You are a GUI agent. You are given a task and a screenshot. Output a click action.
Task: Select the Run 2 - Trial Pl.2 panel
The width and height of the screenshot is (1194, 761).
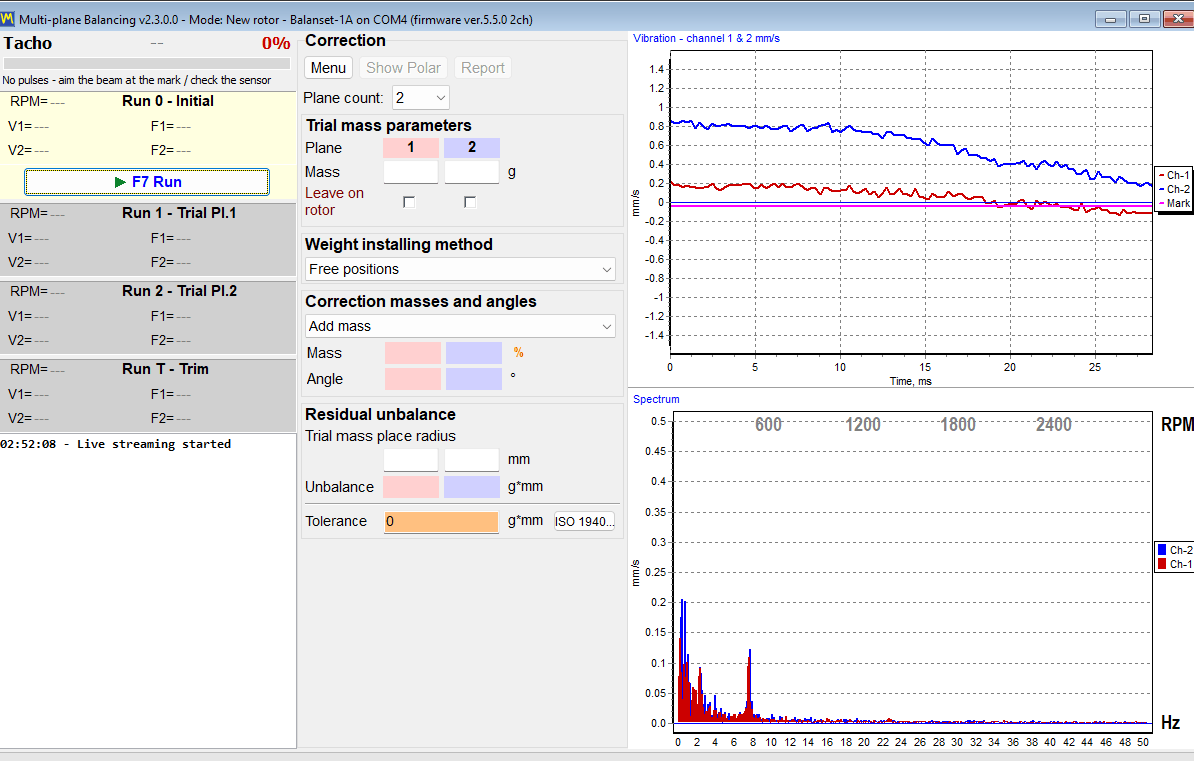148,317
